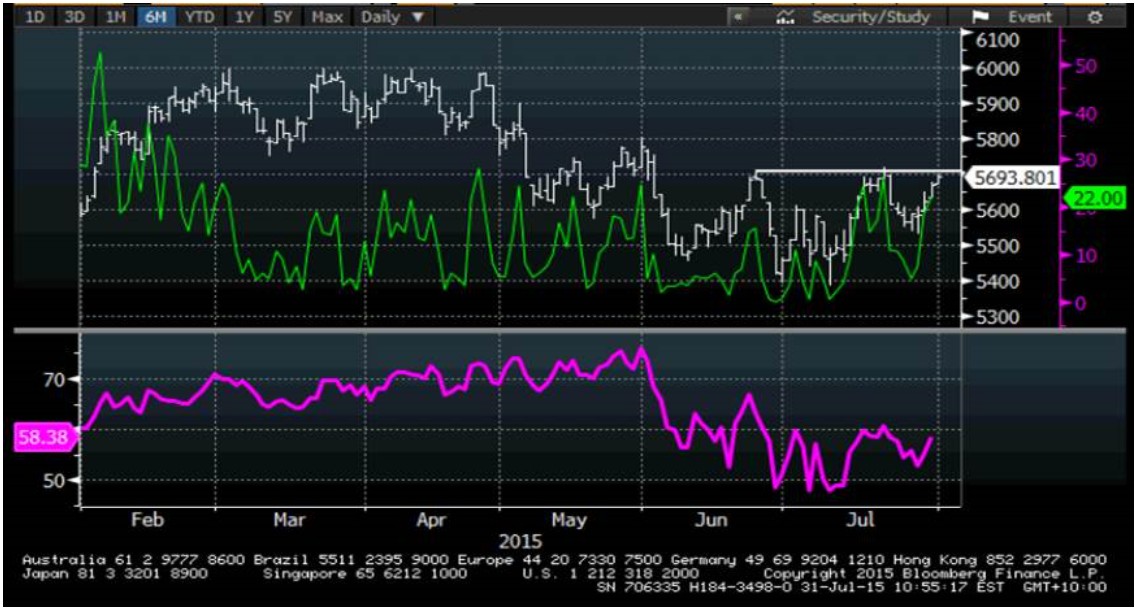Viewport: 1135px width, 609px height.
Task: Click the magenta 58.38 value tag
Action: pos(43,437)
